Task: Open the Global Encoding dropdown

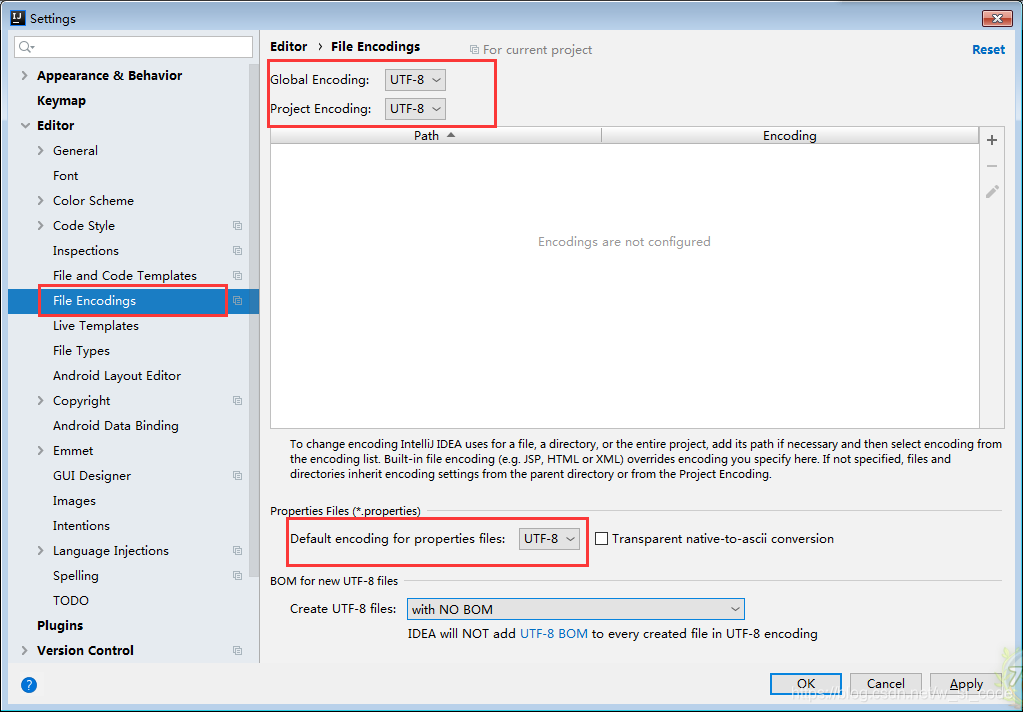Action: click(415, 80)
